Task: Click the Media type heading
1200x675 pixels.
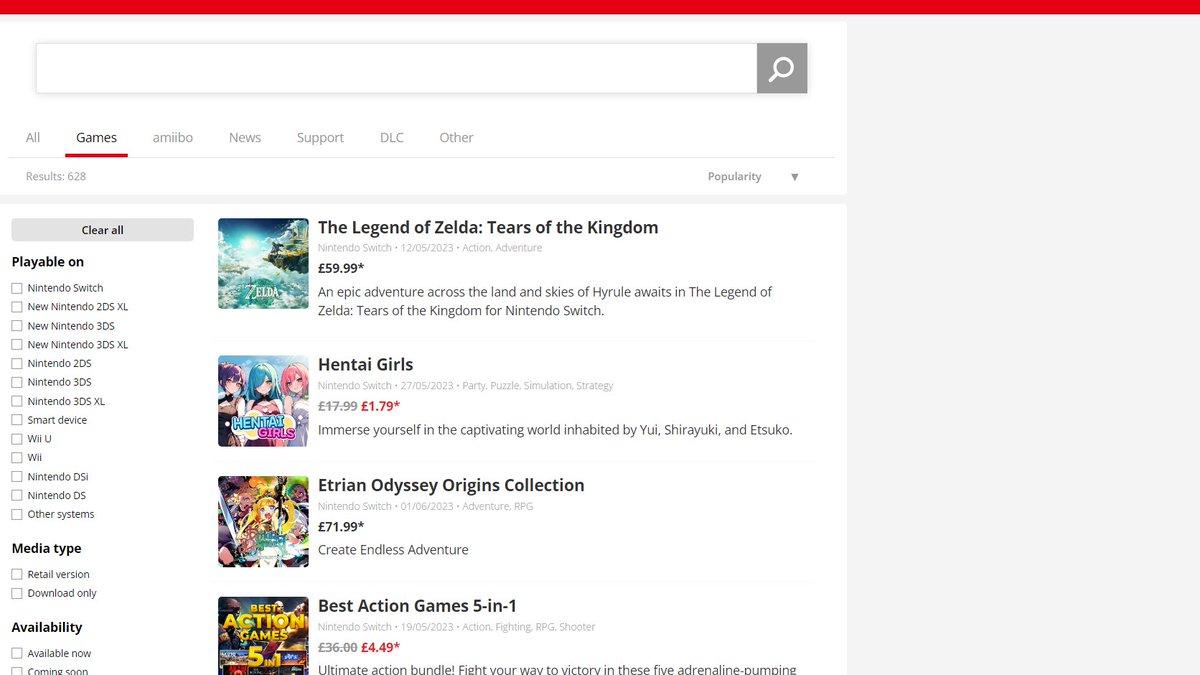Action: 47,549
